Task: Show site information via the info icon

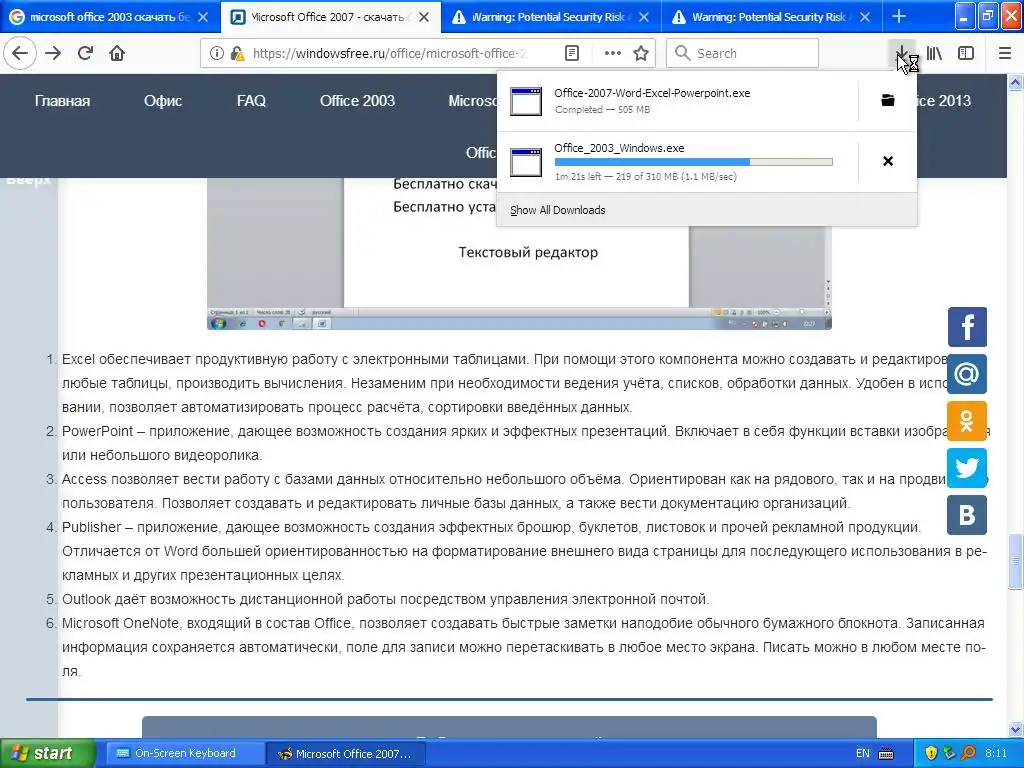Action: 216,53
